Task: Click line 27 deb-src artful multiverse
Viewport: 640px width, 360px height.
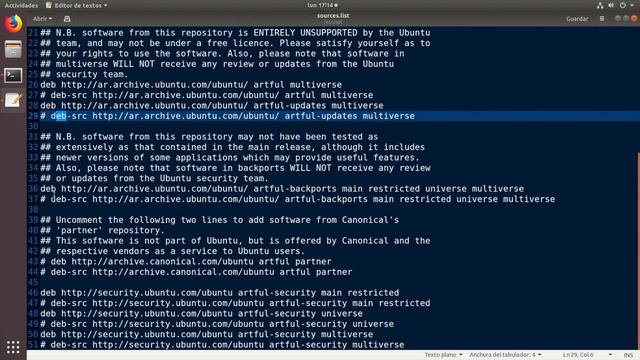Action: [x=207, y=95]
